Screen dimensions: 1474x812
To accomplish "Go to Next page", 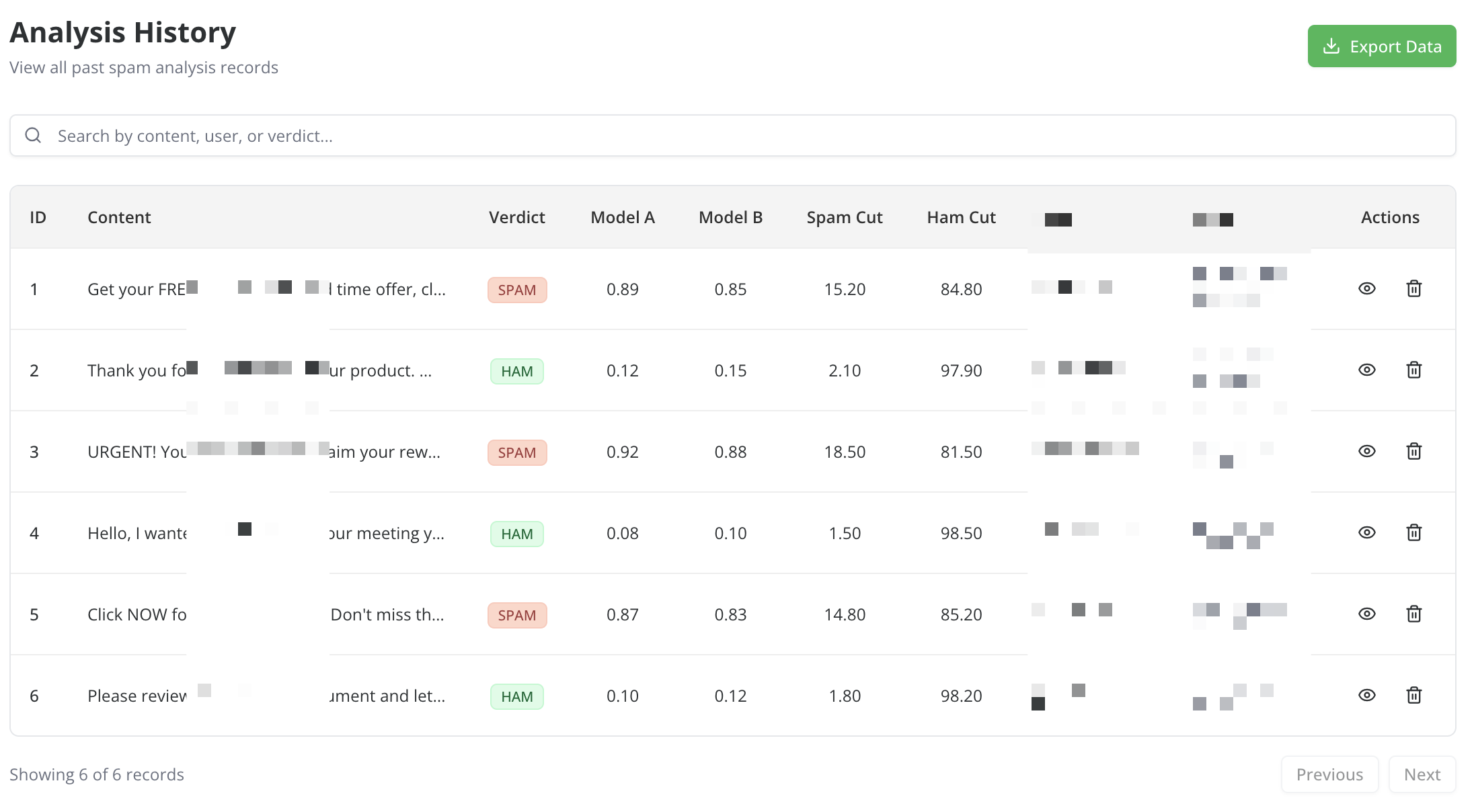I will 1422,774.
